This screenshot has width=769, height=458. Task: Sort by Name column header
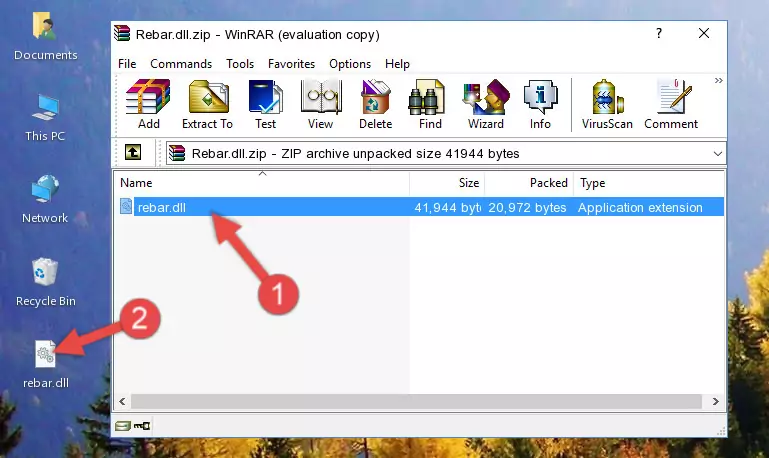point(262,183)
